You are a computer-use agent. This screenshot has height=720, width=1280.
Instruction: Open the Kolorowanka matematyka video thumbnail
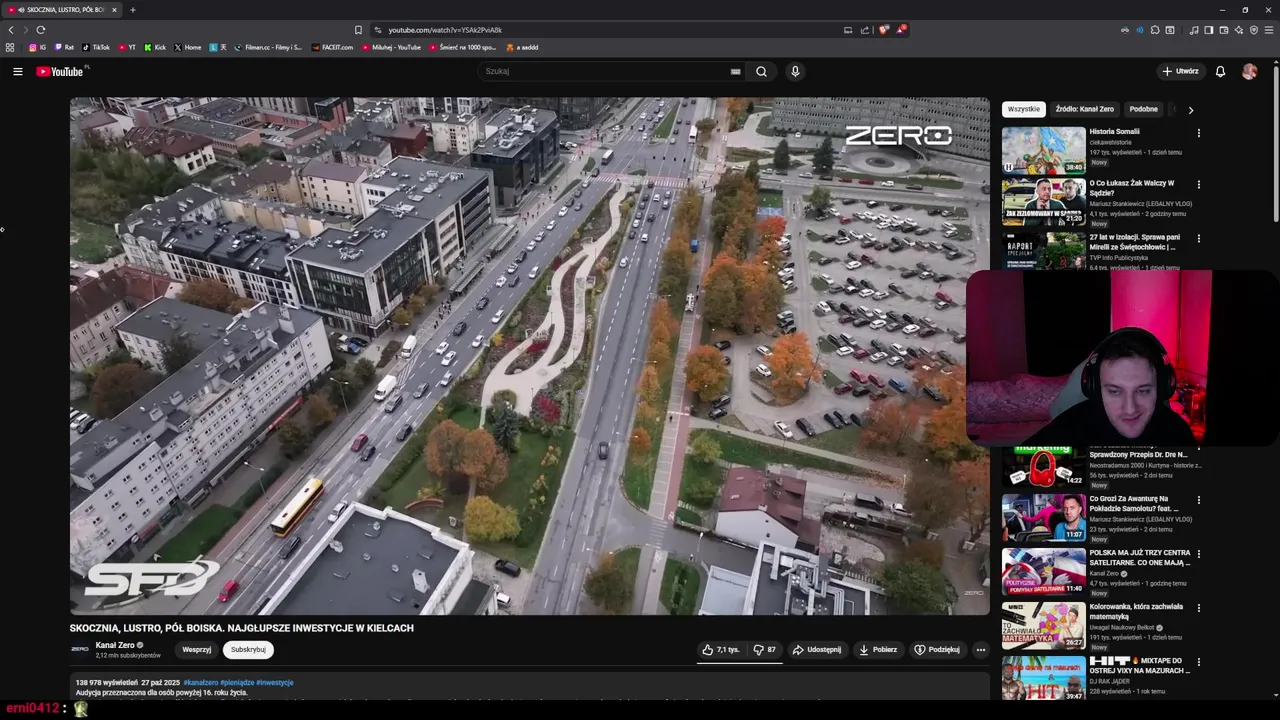pos(1043,626)
